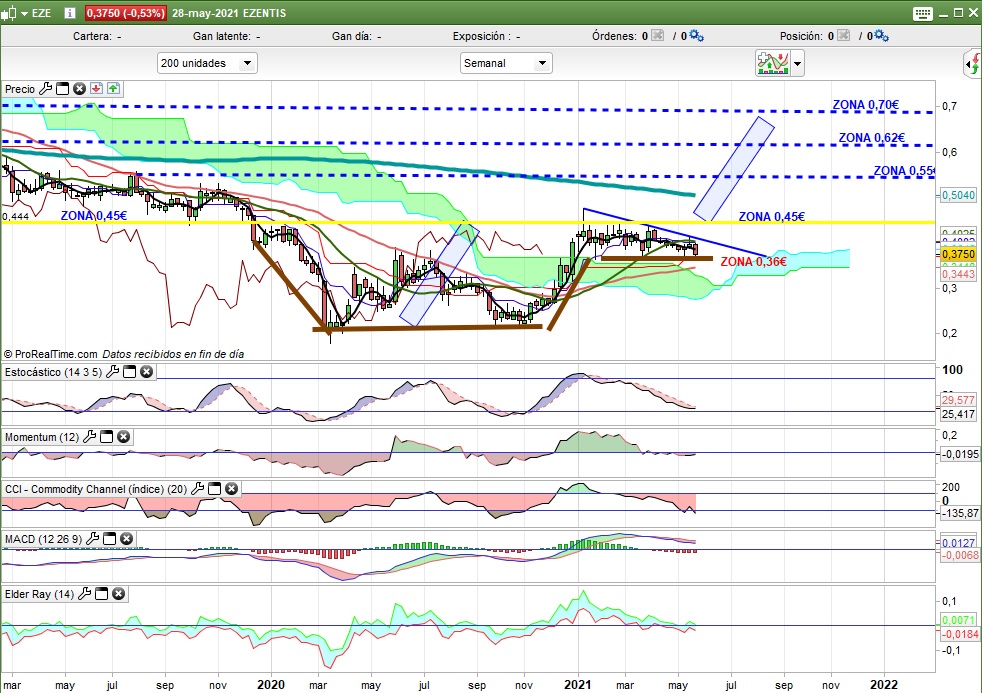Close the Estocástico indicator panel
The image size is (984, 693).
(146, 372)
